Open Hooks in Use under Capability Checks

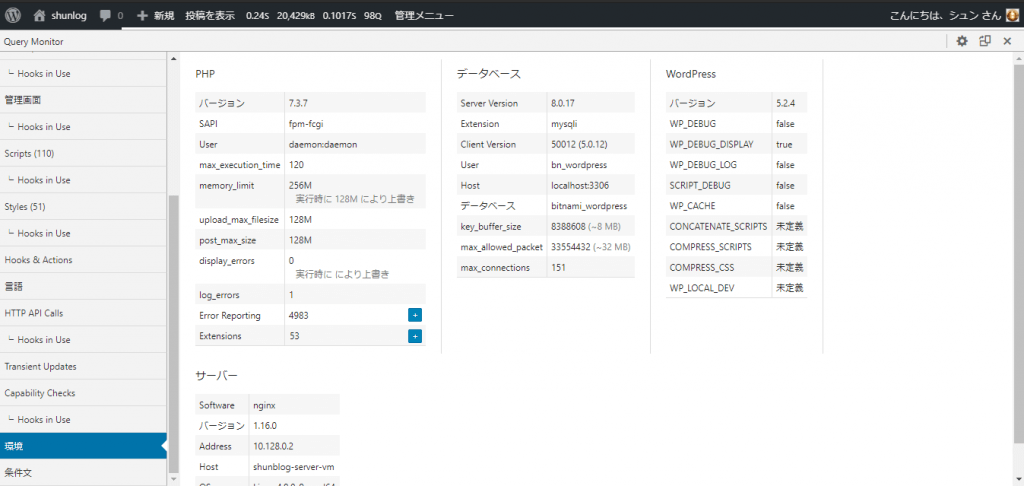84,419
